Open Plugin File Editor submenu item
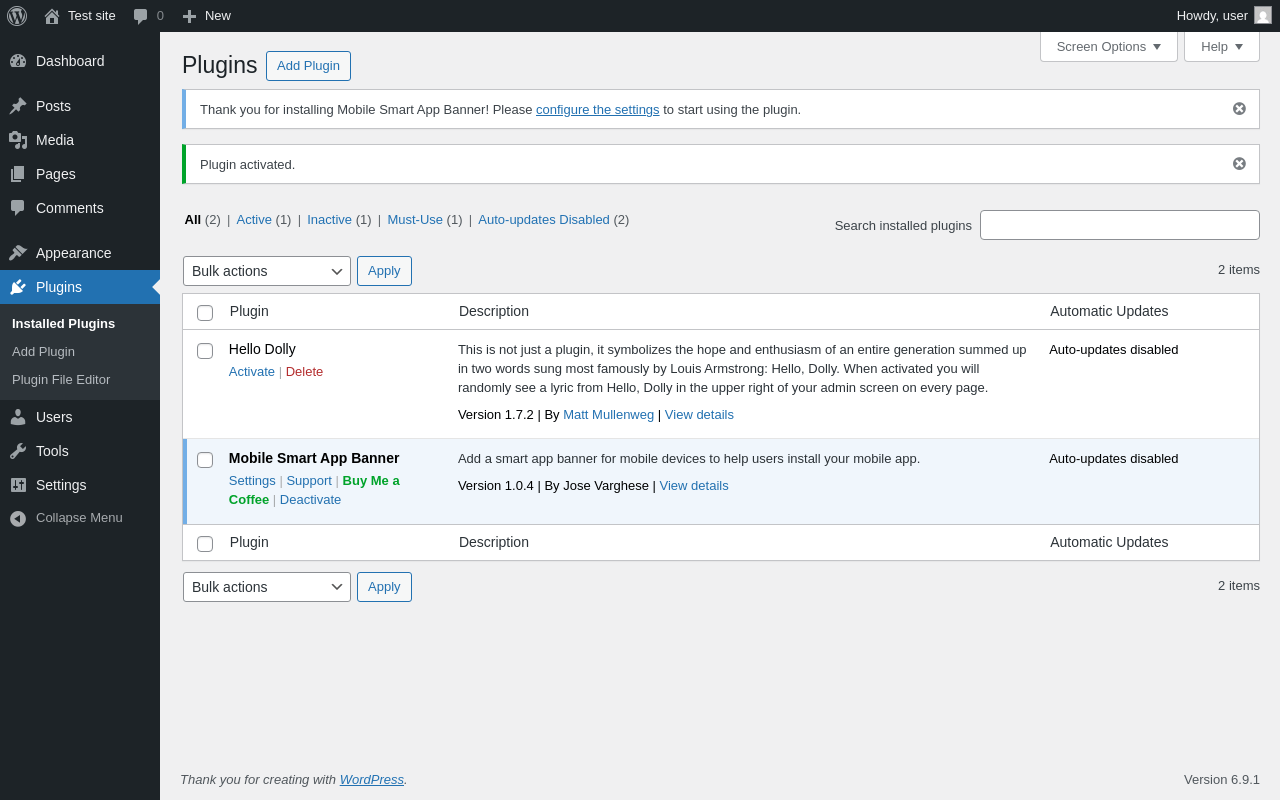The width and height of the screenshot is (1280, 800). [x=61, y=380]
